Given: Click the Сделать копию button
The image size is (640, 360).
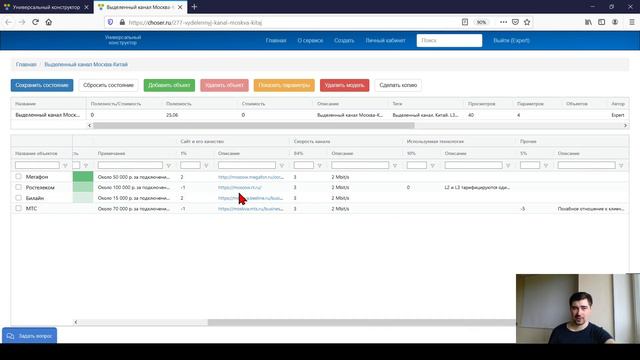Looking at the screenshot, I should (x=398, y=85).
